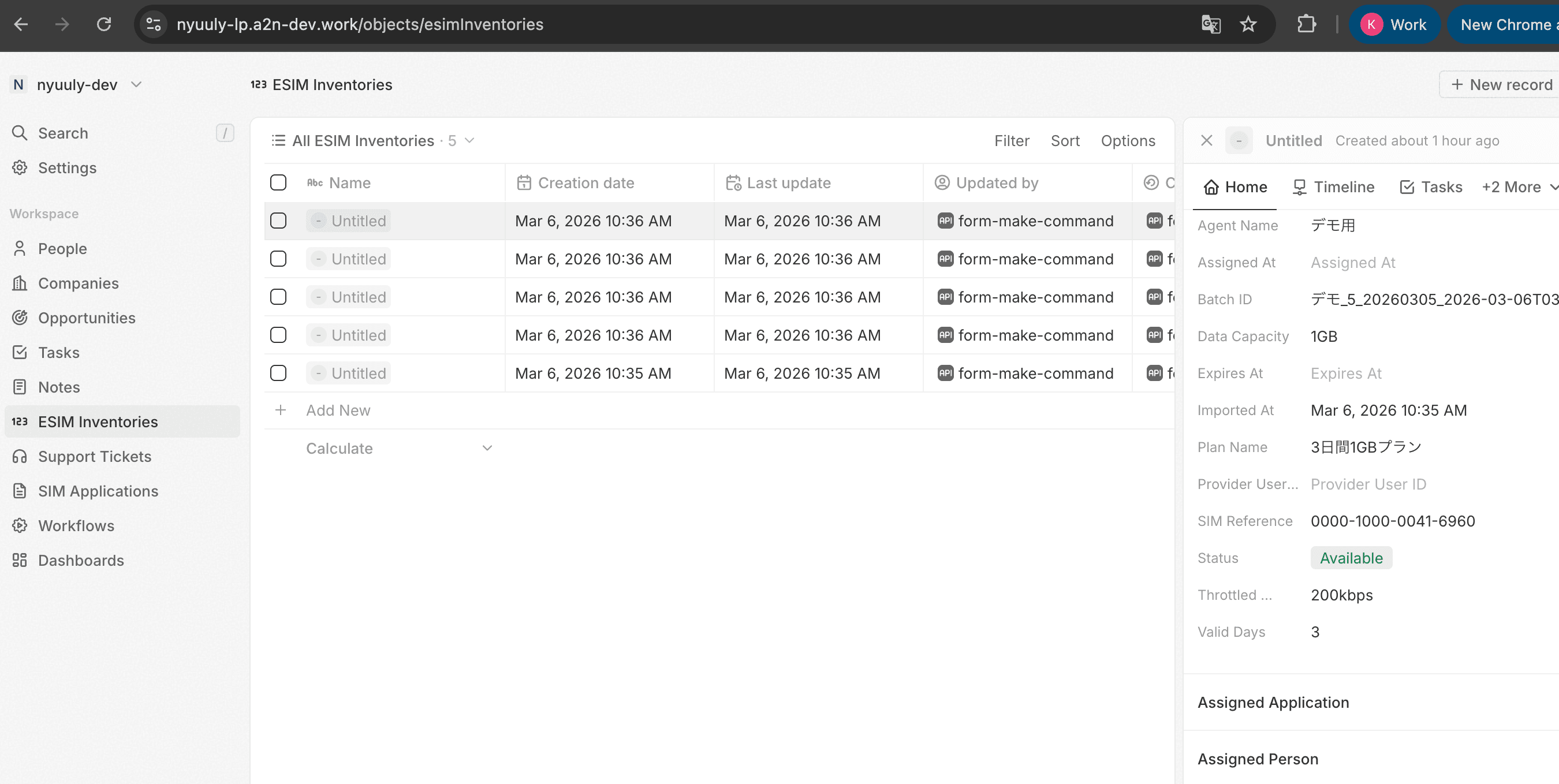This screenshot has height=784, width=1559.
Task: Check the second Untitled row checkbox
Action: point(278,258)
